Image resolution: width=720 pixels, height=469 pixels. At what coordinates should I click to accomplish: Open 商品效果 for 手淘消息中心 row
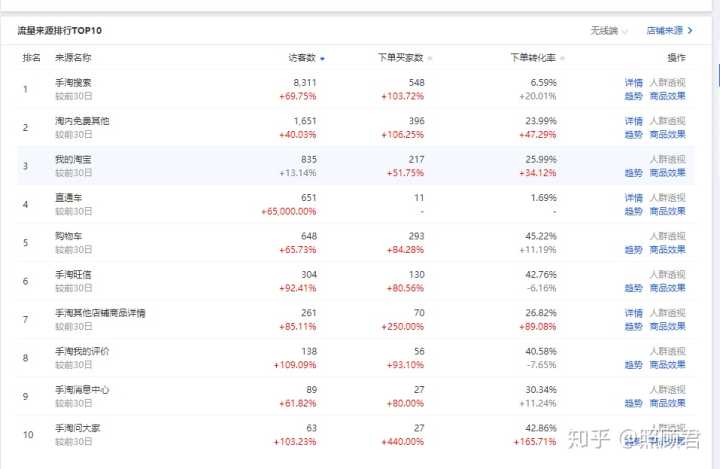pos(668,403)
